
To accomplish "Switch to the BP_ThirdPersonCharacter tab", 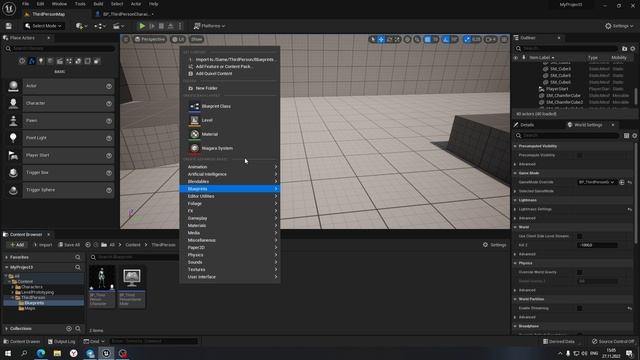I will point(125,14).
